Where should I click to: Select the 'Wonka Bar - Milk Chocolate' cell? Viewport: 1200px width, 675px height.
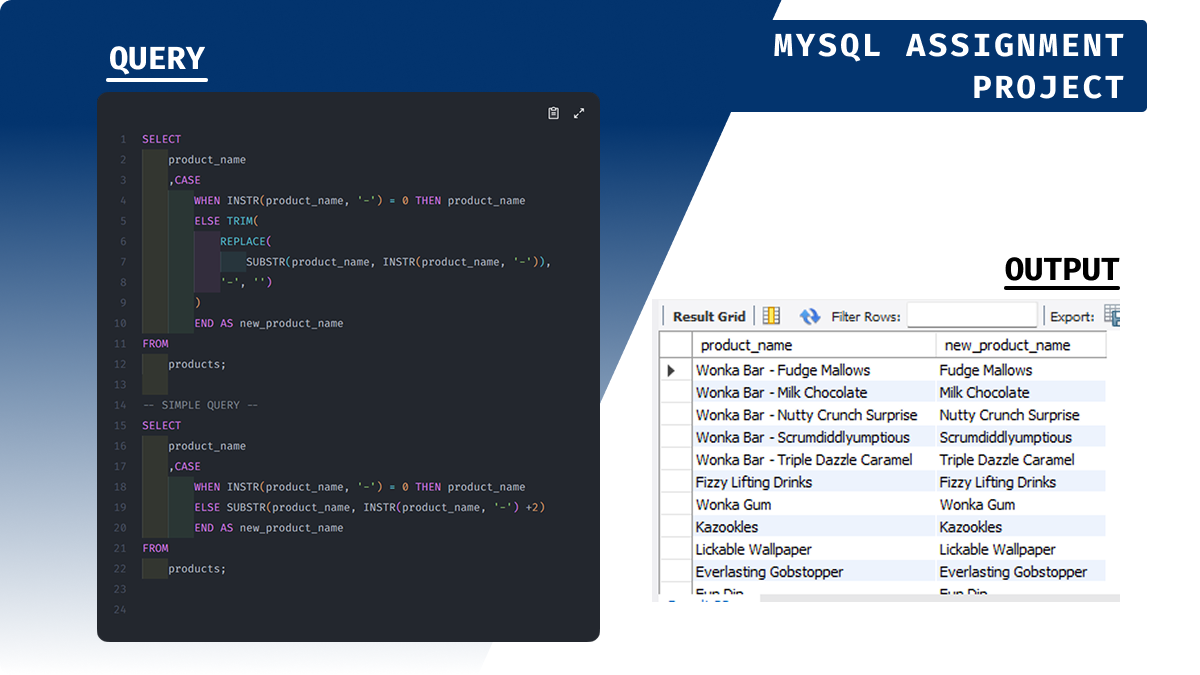(813, 392)
